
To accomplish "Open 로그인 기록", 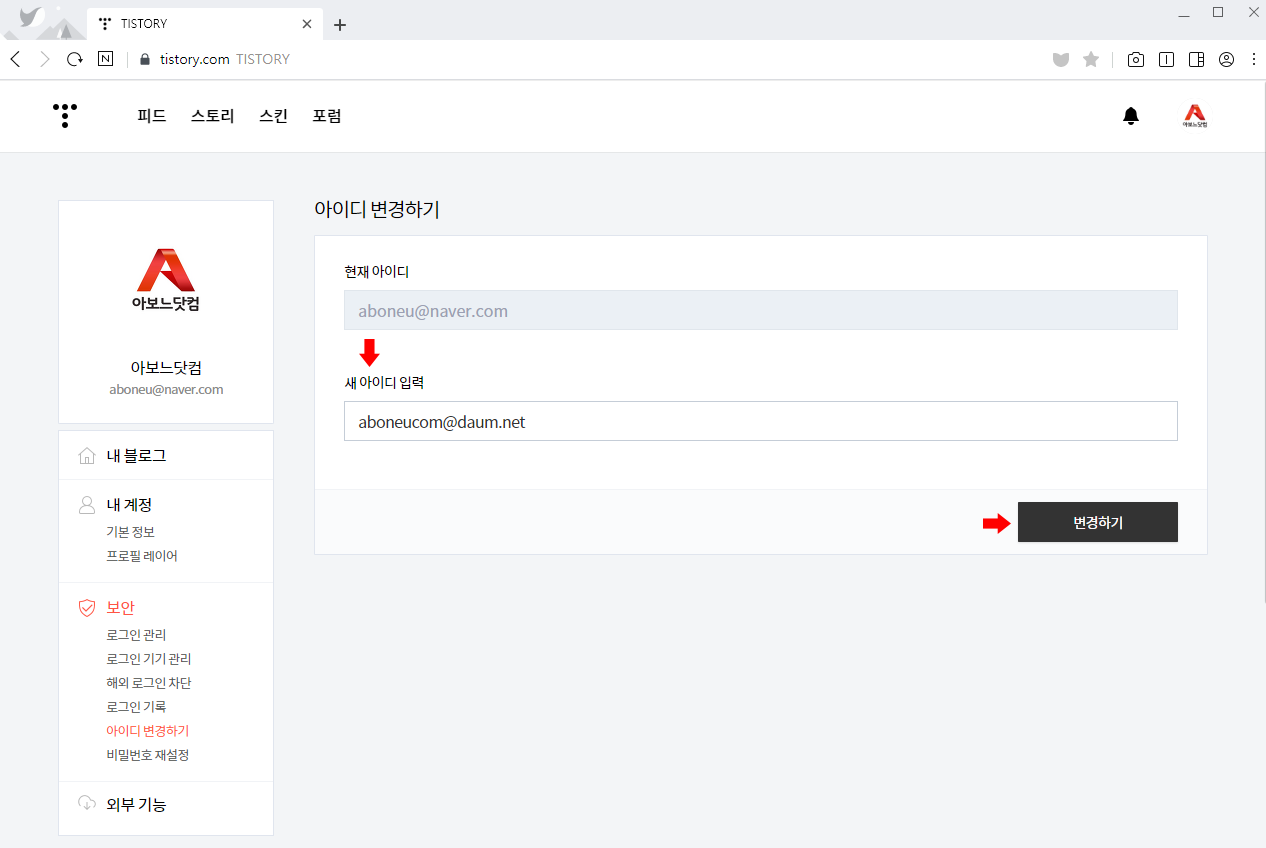I will click(x=136, y=707).
